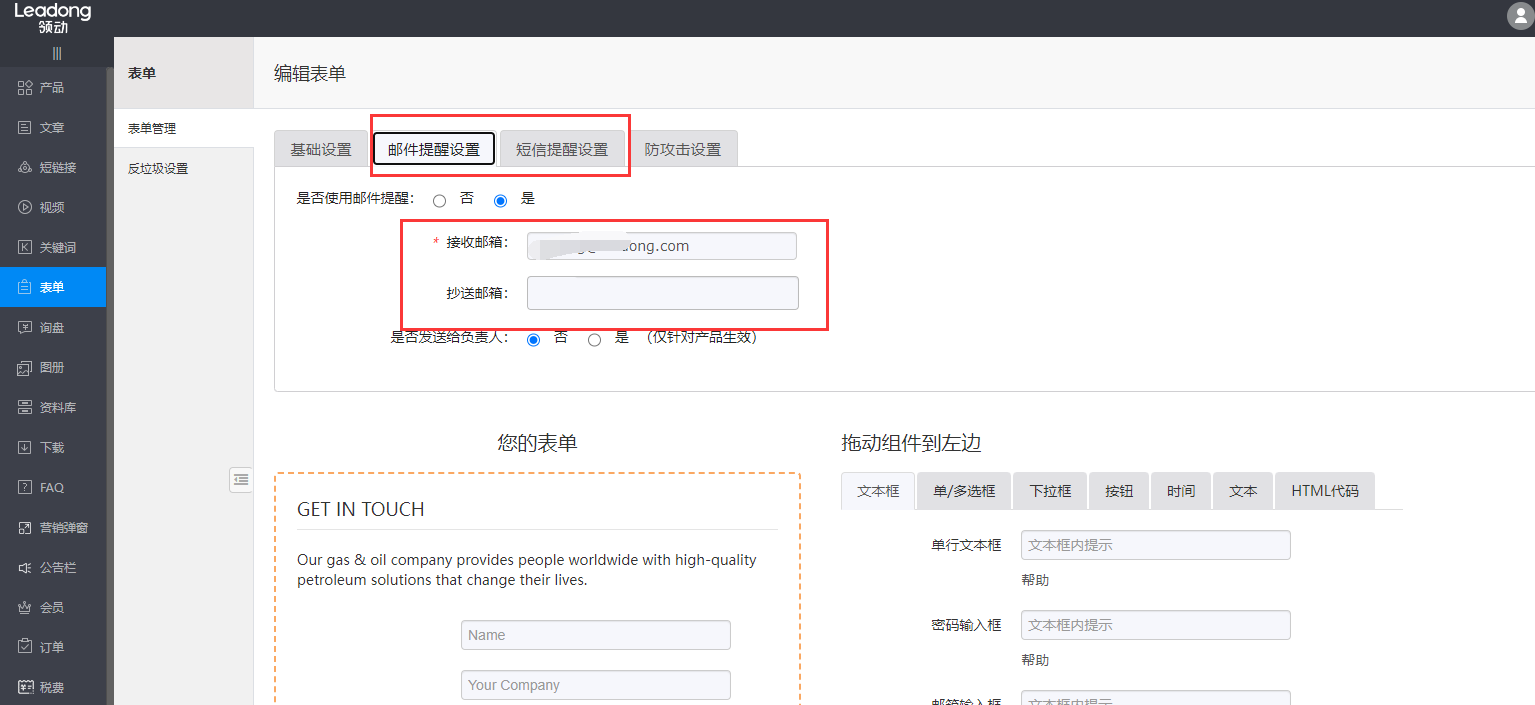Click the panel collapse icon beside the form
The width and height of the screenshot is (1535, 705).
click(x=240, y=479)
